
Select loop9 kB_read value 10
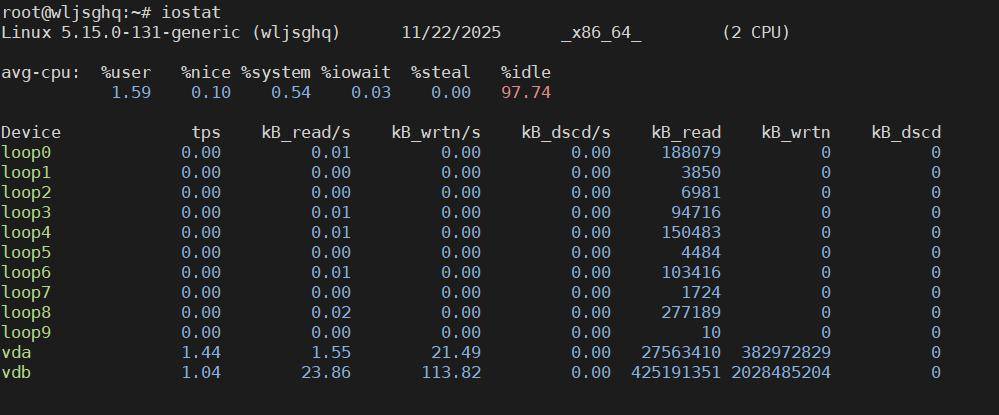[x=711, y=333]
